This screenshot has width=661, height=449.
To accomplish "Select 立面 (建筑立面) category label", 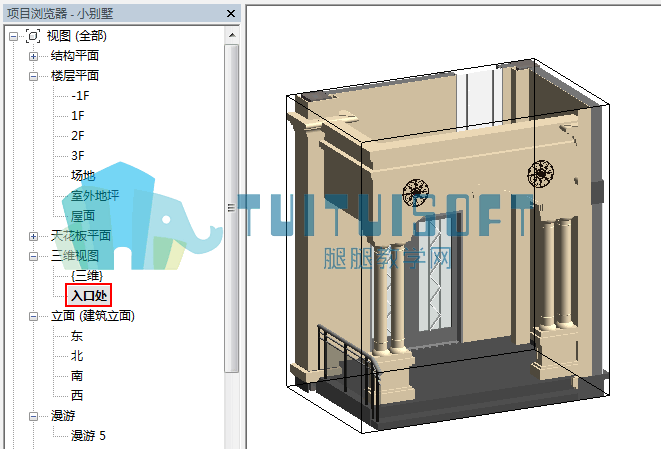I will point(93,316).
